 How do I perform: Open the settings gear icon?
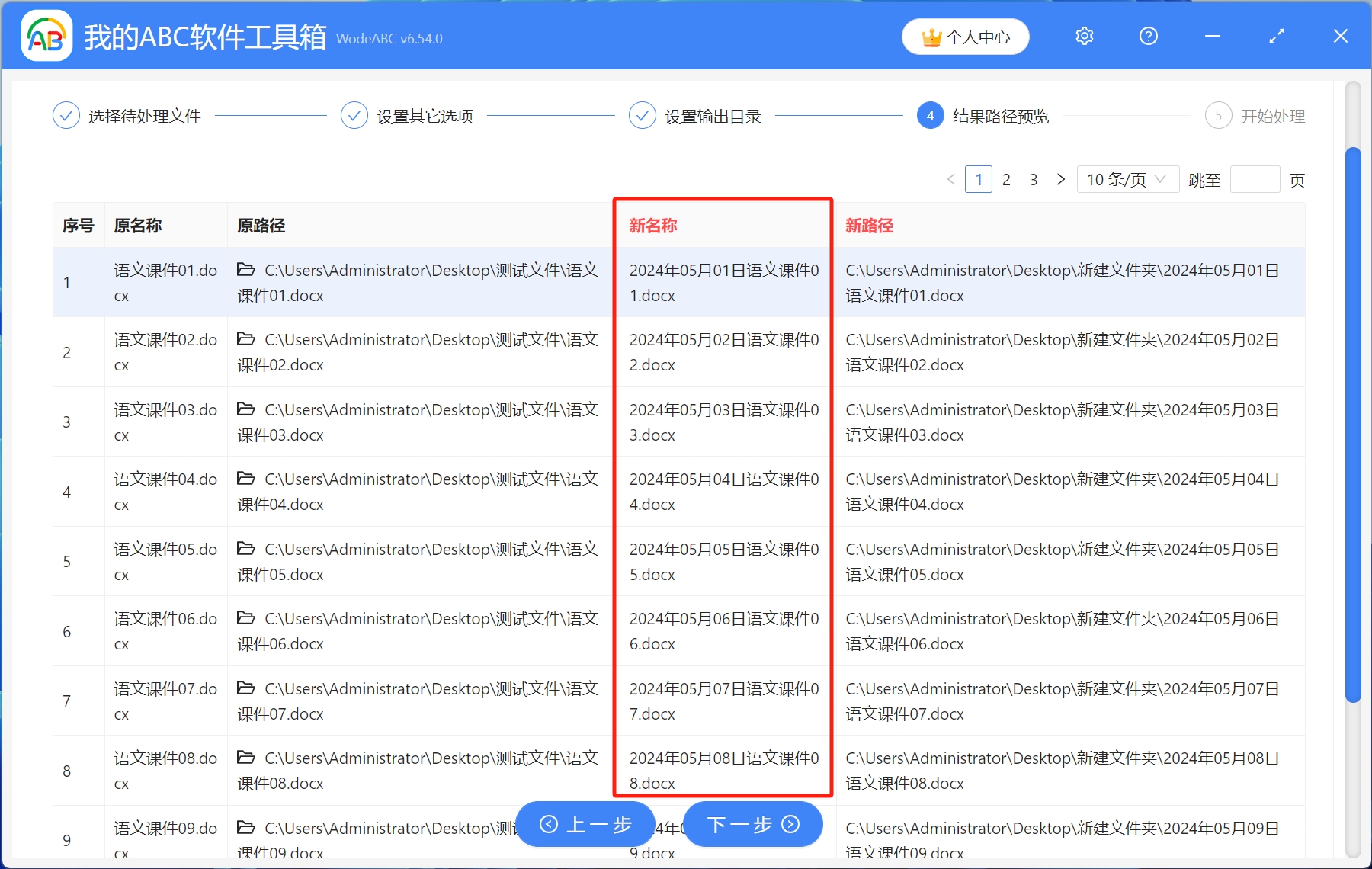1084,36
